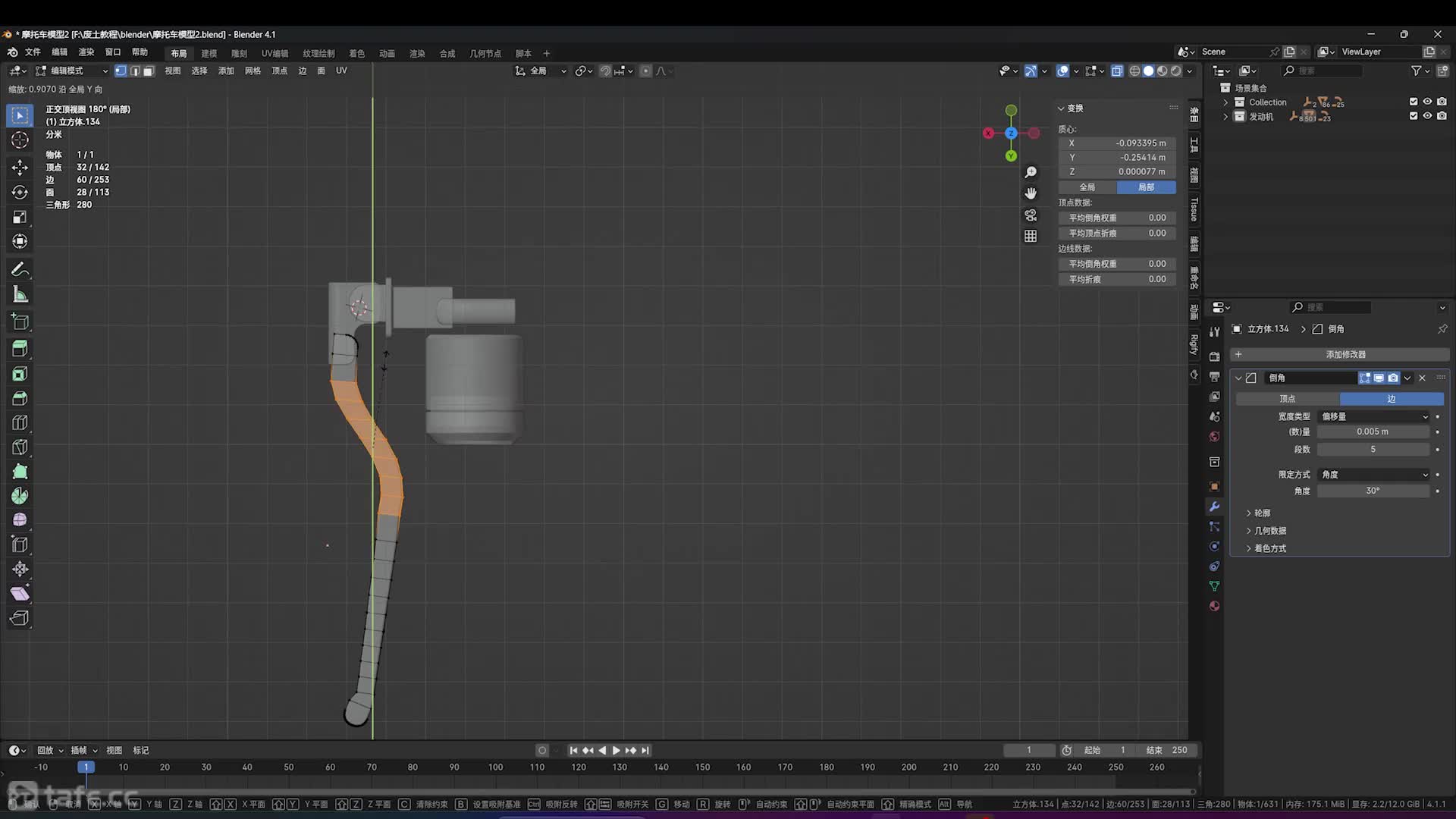Open the 编辑模式 mode dropdown

coord(72,71)
